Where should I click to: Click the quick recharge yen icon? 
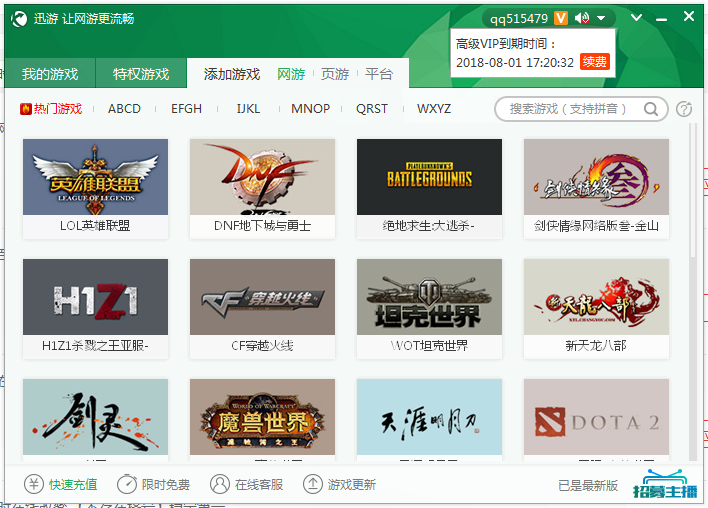click(x=34, y=484)
